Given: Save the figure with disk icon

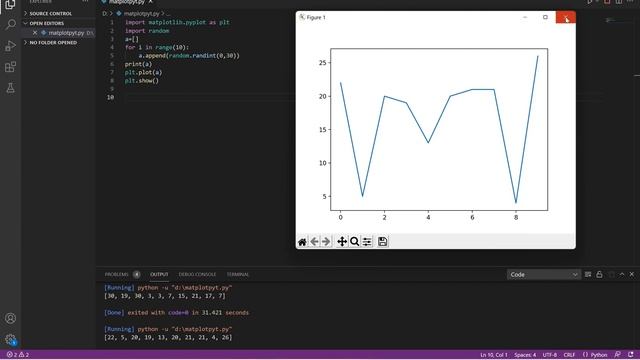Looking at the screenshot, I should click(382, 242).
